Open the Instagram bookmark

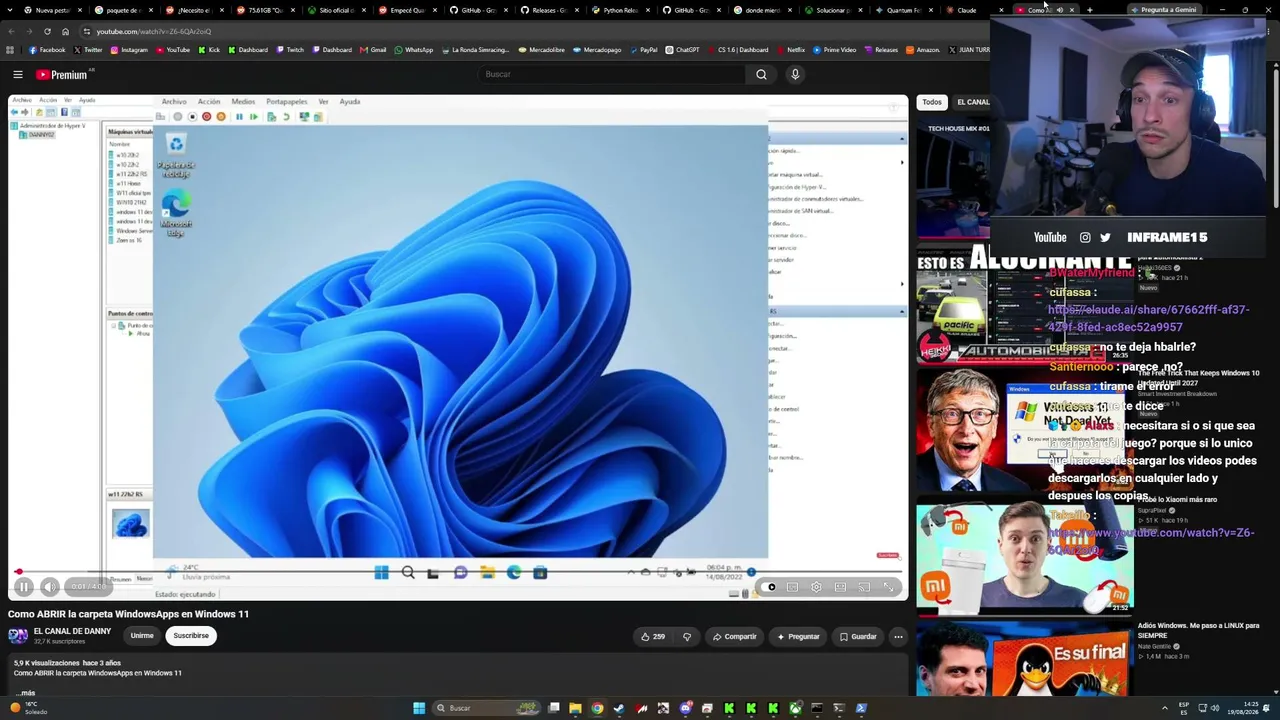point(129,50)
